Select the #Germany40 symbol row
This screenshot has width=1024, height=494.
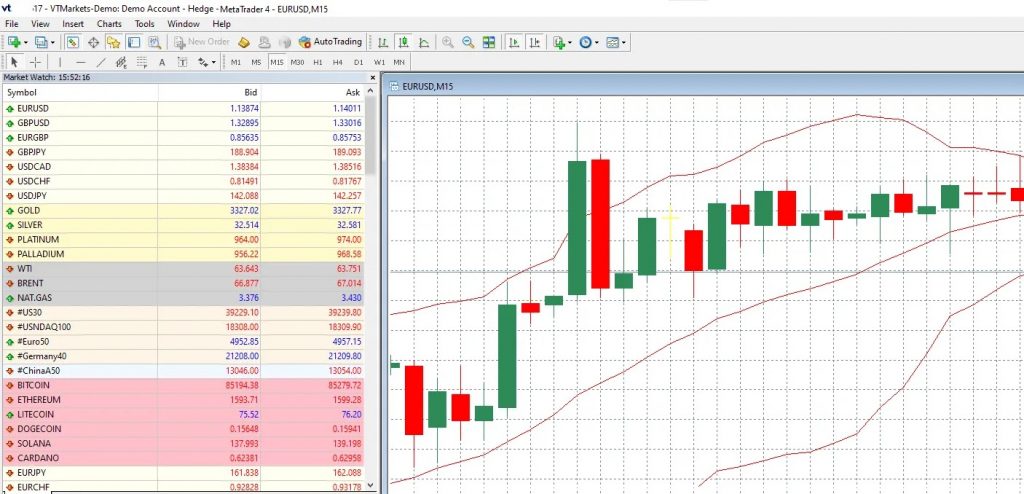pos(184,356)
